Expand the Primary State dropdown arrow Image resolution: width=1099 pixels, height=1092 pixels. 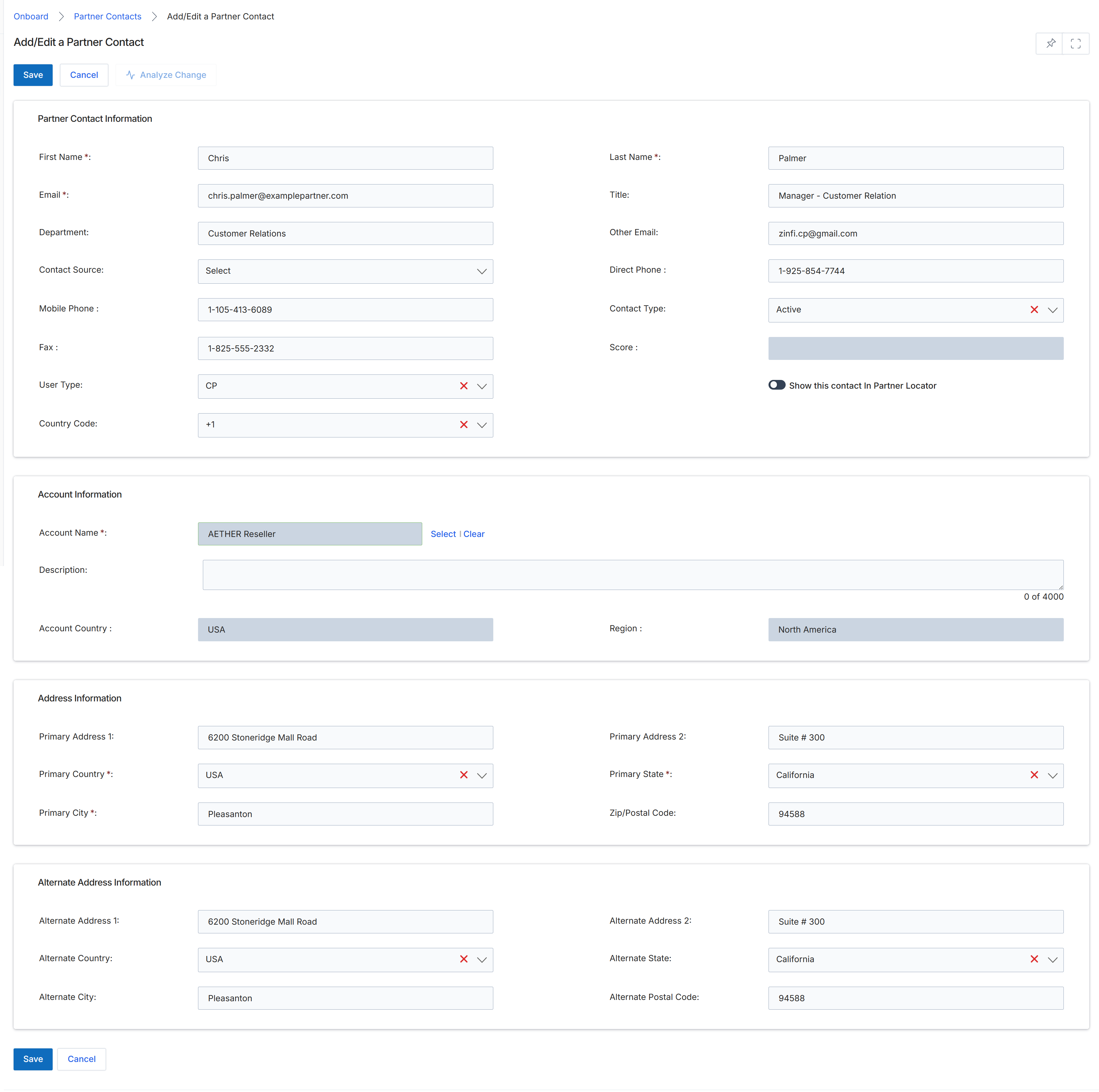[x=1052, y=775]
